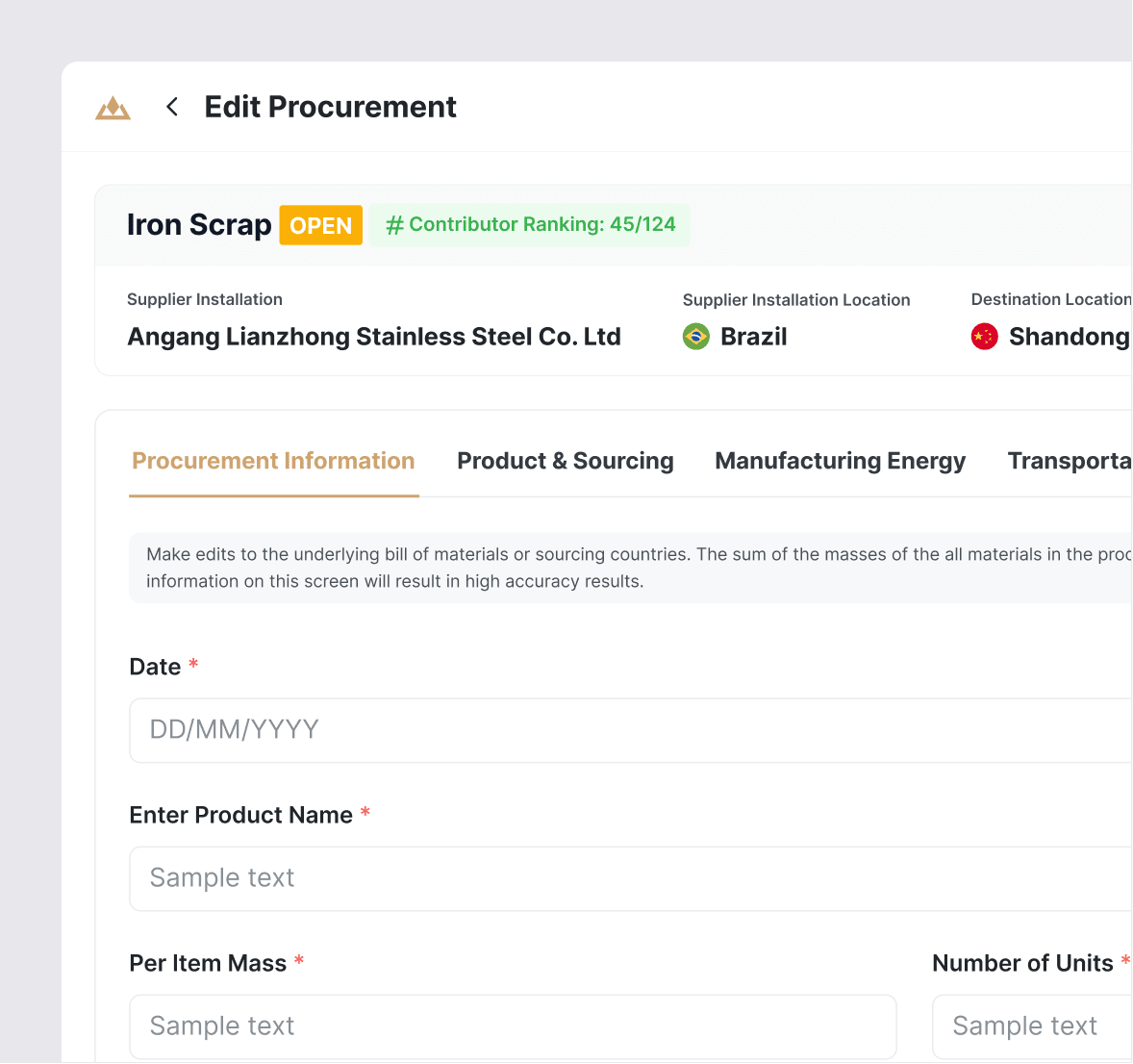
Task: Open the Contributor Ranking 45/124 badge
Action: (x=530, y=225)
